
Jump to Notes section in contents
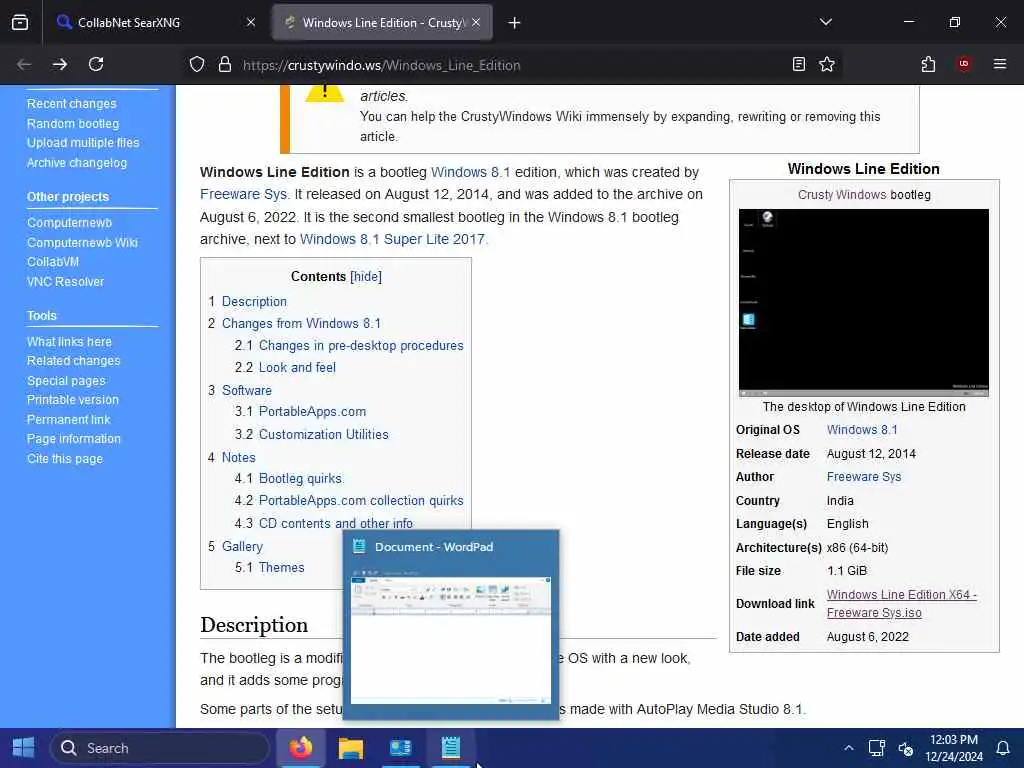click(238, 458)
